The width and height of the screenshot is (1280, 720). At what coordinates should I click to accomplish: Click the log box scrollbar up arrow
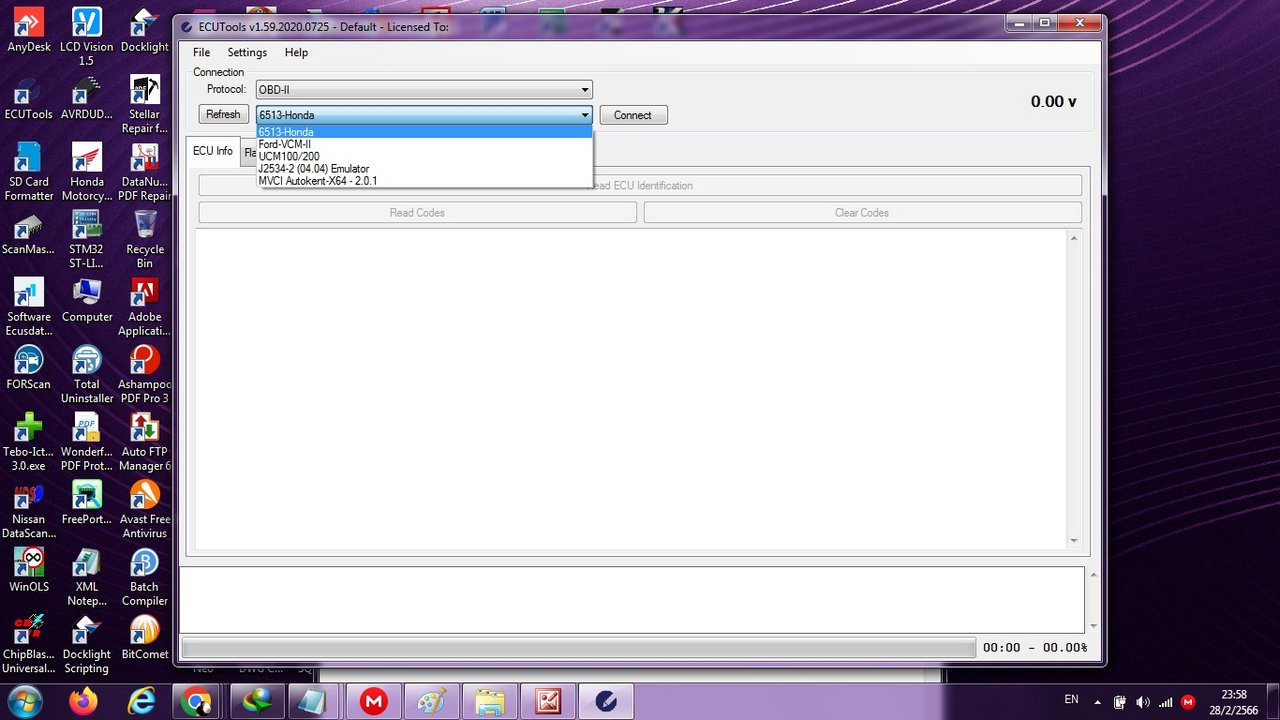[x=1092, y=575]
